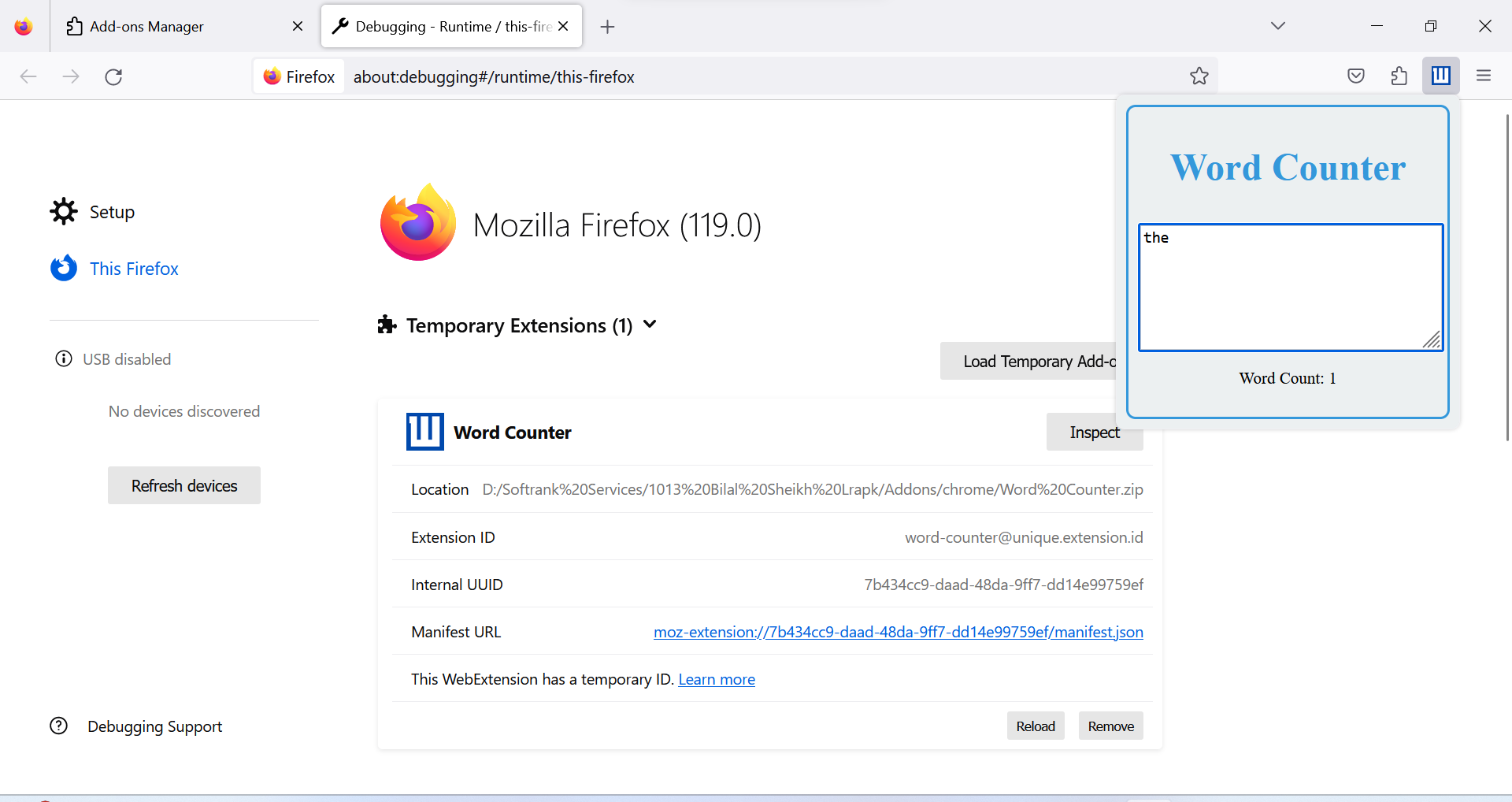Click the Debugging Support question mark icon
The height and width of the screenshot is (802, 1512).
pos(59,726)
